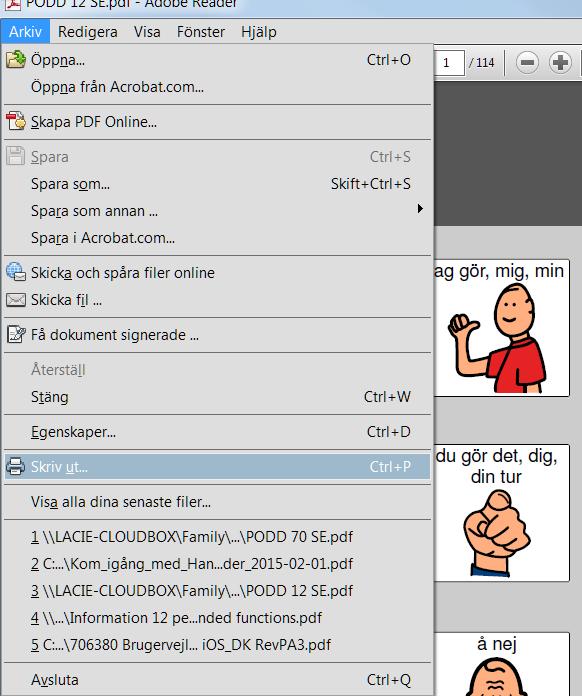Choose Skriv ut... entry
Image resolution: width=582 pixels, height=696 pixels.
point(217,467)
